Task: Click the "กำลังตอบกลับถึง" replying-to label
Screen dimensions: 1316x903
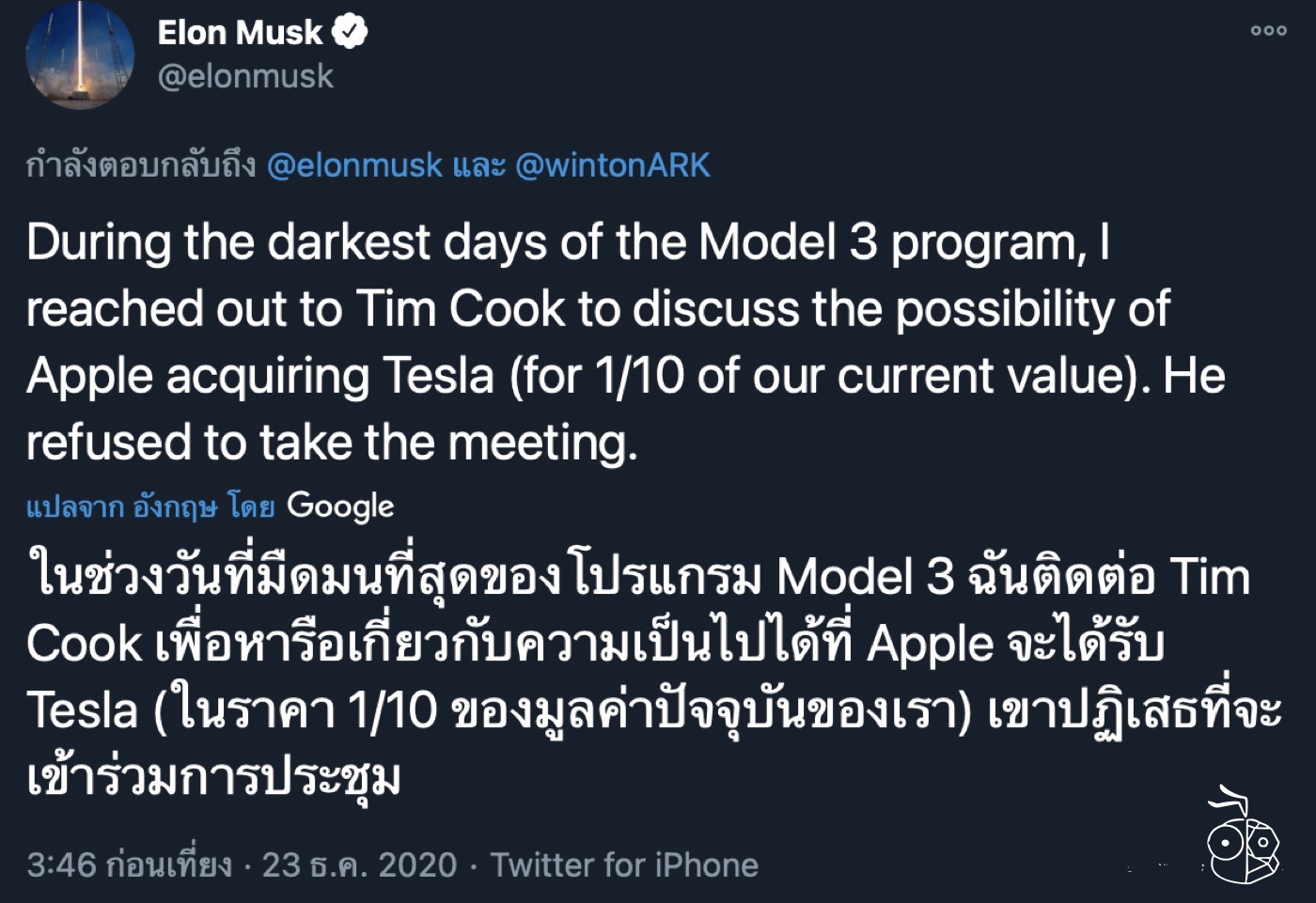Action: pyautogui.click(x=141, y=165)
